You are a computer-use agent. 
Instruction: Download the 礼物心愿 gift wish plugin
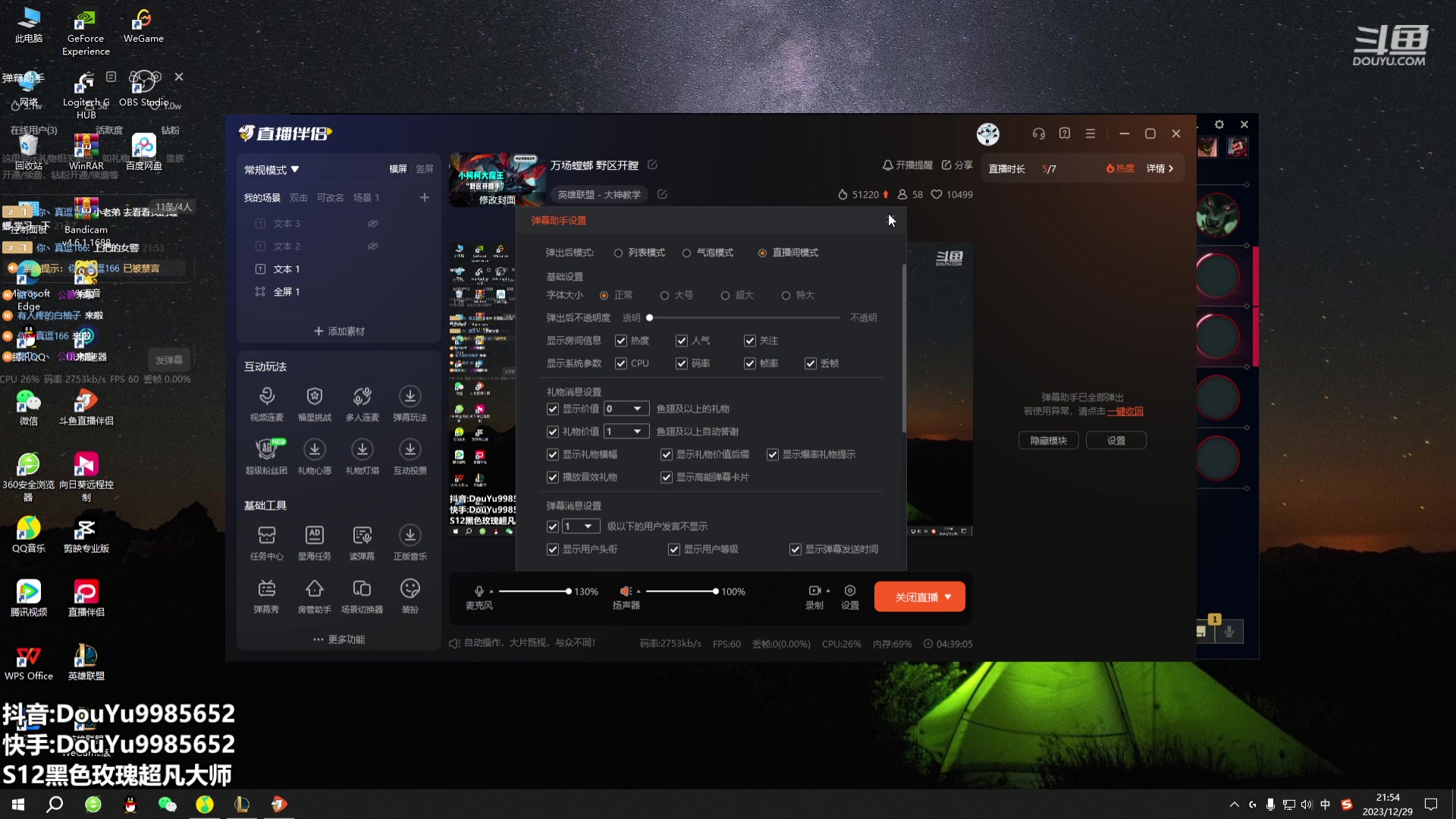315,457
